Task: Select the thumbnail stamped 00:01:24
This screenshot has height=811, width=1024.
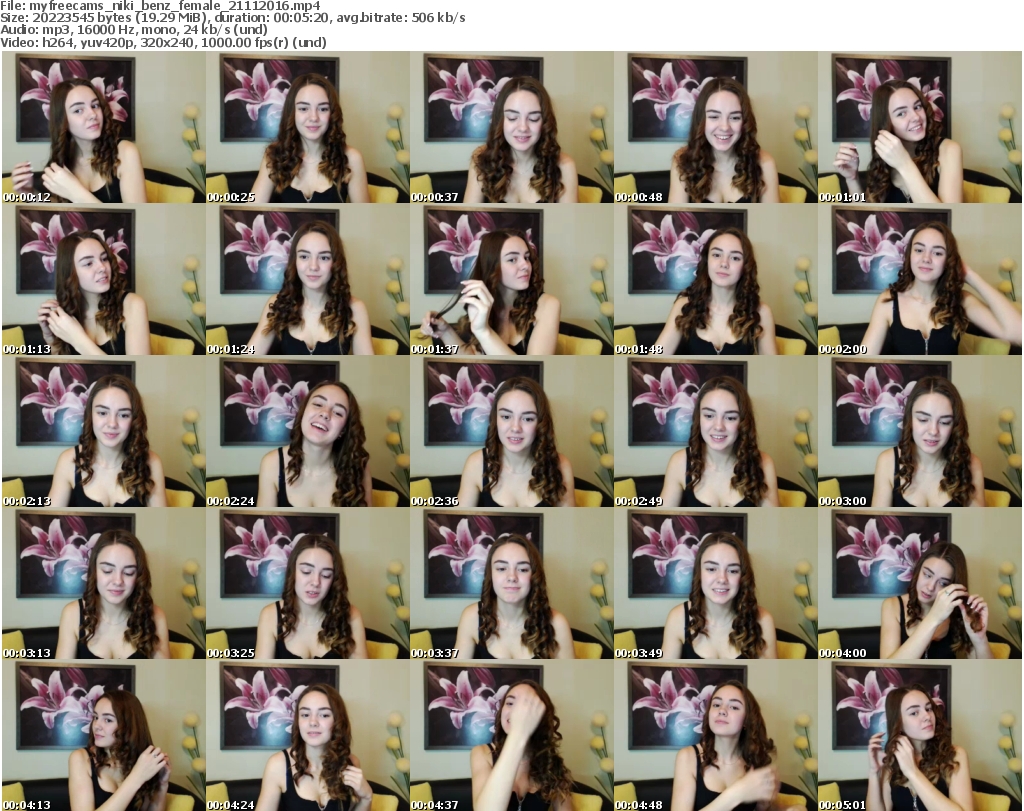Action: point(308,279)
